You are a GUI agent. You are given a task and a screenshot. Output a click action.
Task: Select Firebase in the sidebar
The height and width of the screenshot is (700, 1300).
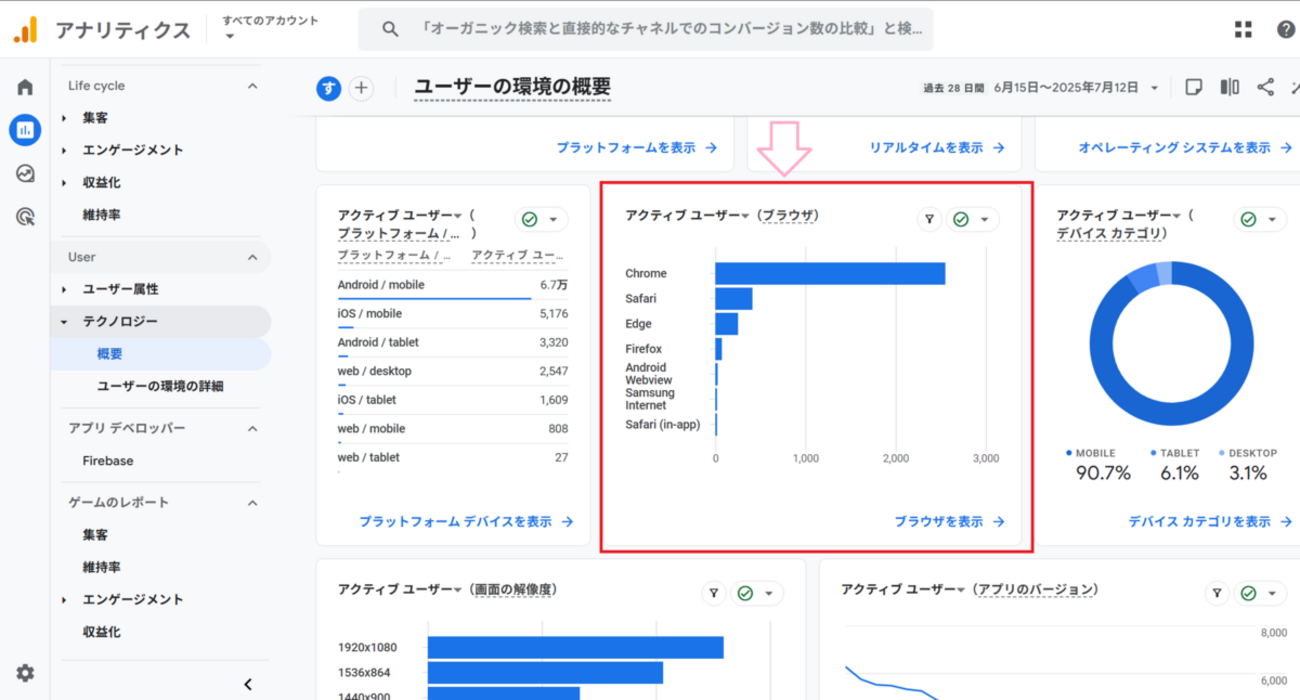(x=108, y=461)
